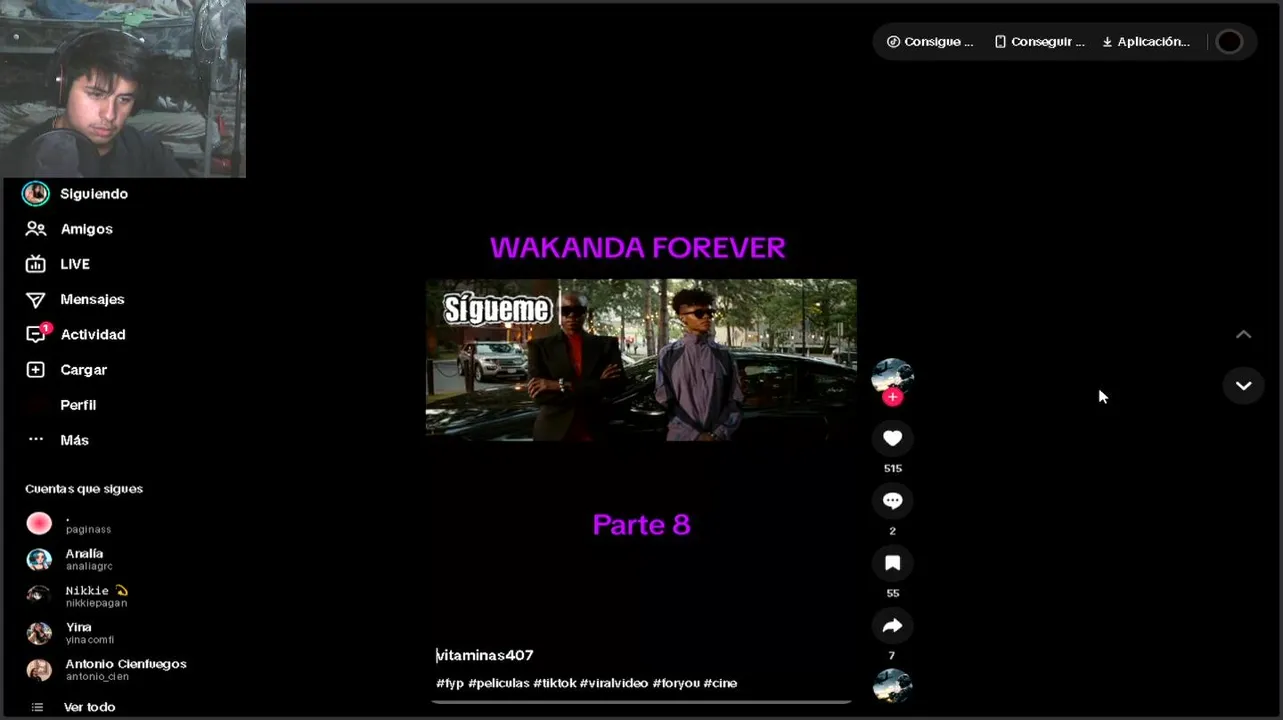Viewport: 1283px width, 720px height.
Task: Save video with the bookmark icon
Action: click(893, 563)
